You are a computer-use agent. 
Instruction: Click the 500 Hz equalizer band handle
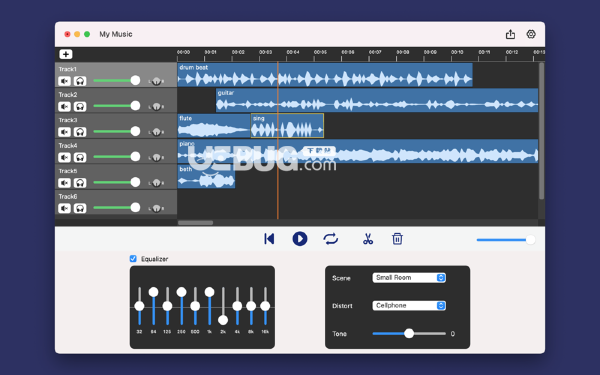click(195, 306)
